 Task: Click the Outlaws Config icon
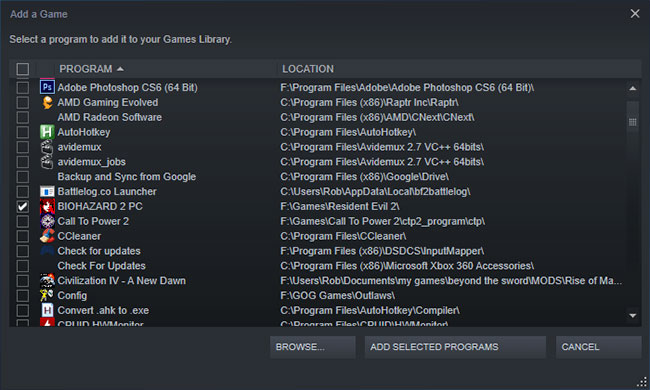pyautogui.click(x=47, y=296)
